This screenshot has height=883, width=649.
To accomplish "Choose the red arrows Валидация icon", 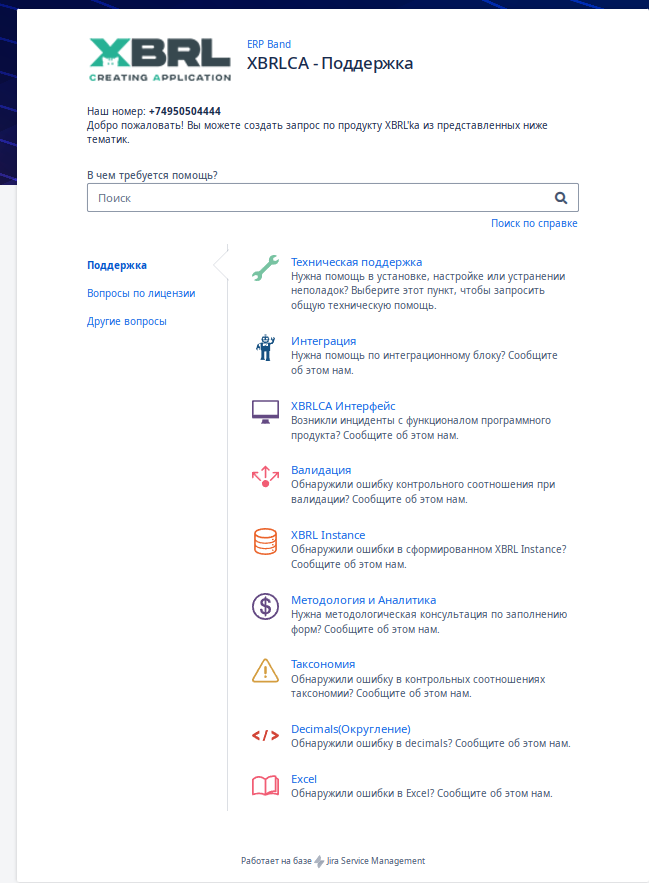I will tap(265, 476).
